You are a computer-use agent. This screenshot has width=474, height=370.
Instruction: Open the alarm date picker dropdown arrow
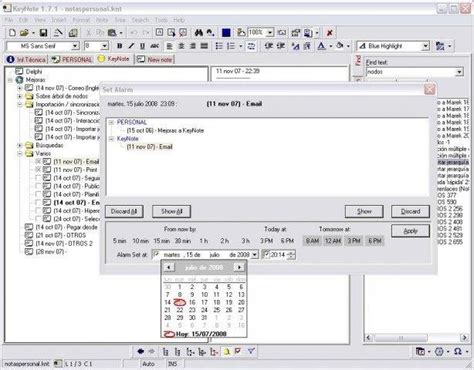(254, 255)
